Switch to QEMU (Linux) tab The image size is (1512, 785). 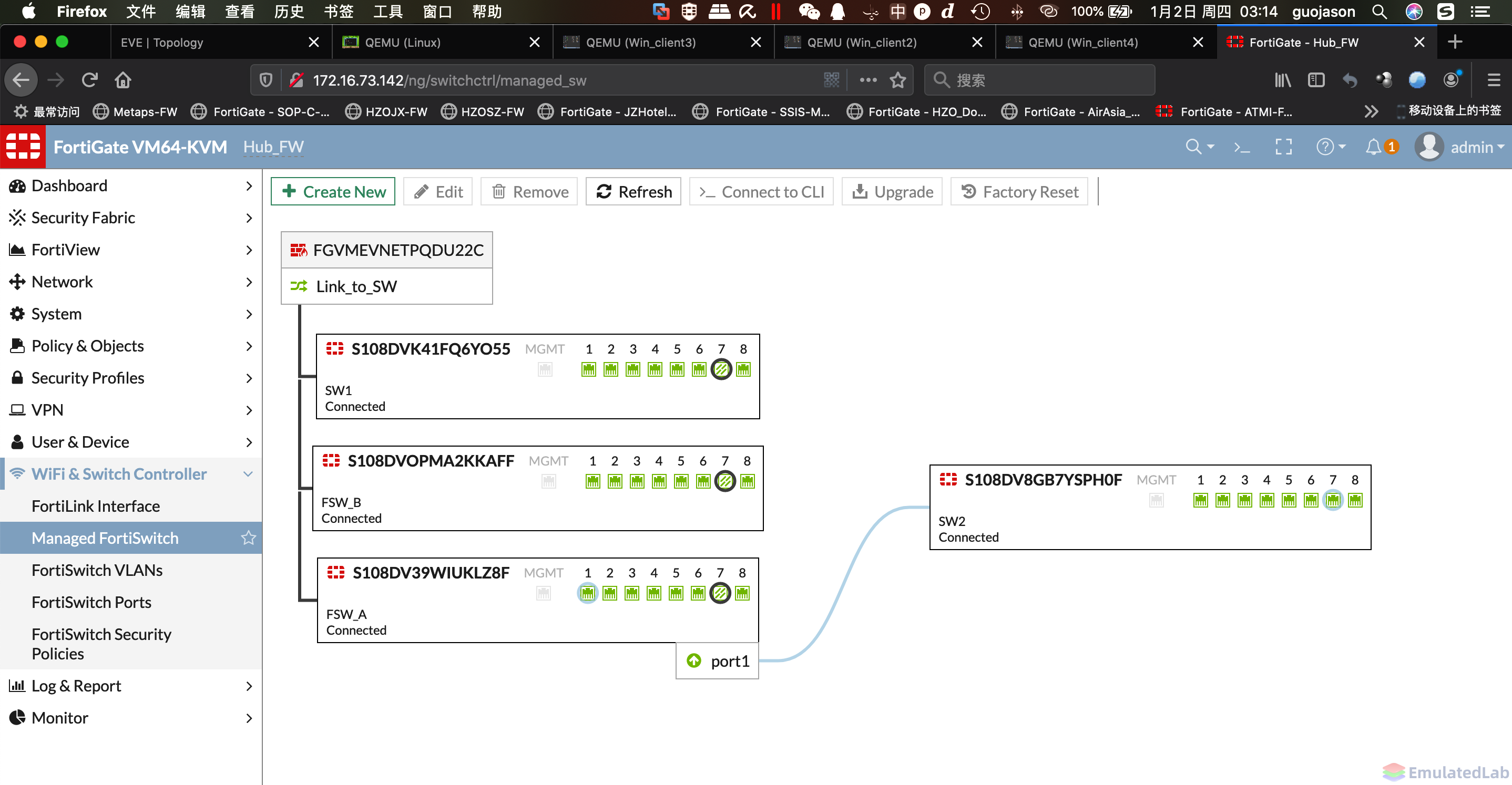(x=442, y=42)
